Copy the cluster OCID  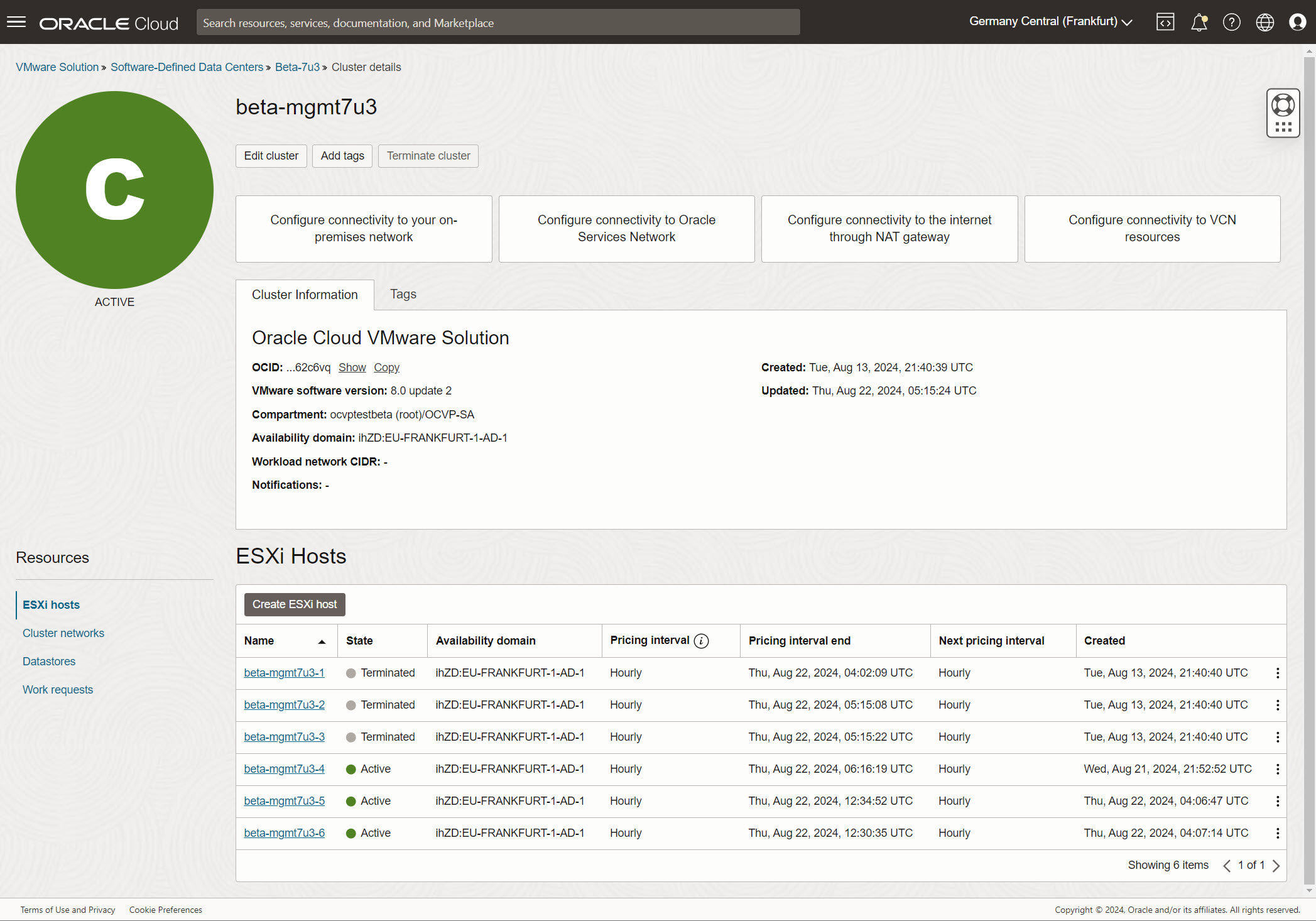(x=386, y=368)
